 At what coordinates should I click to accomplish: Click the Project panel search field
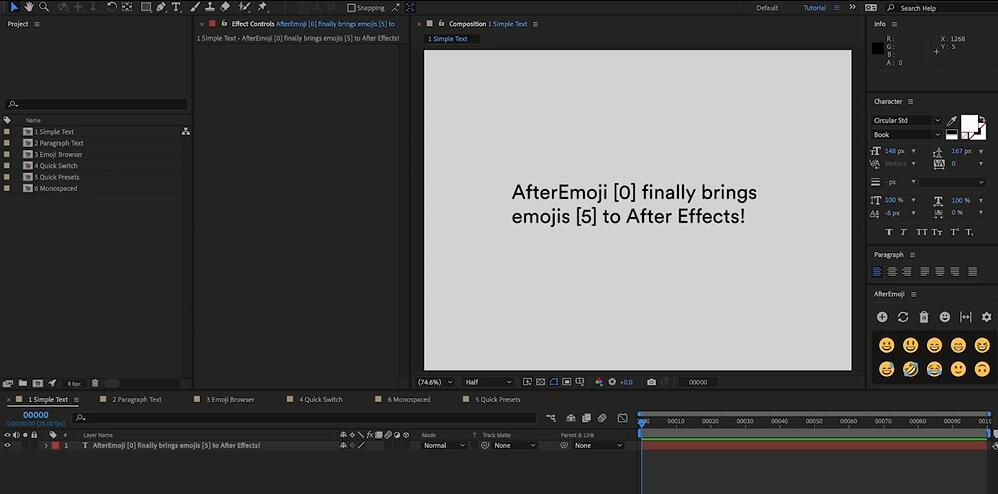tap(96, 104)
